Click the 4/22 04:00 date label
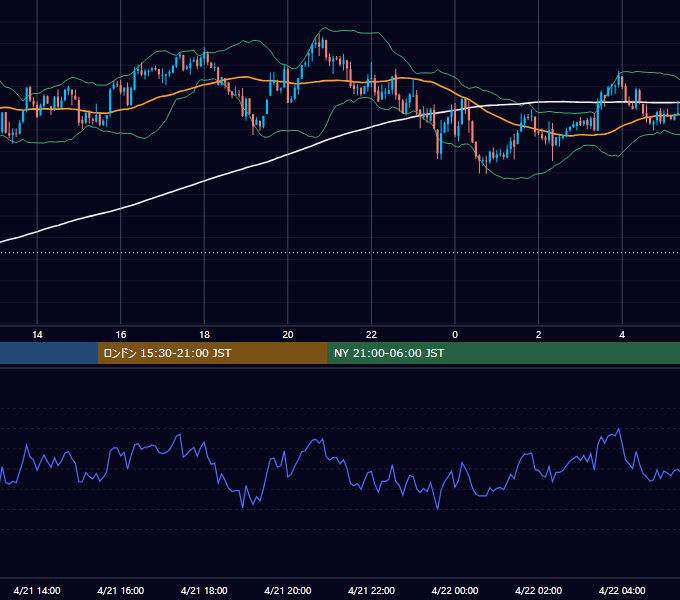Viewport: 680px width, 600px height. pyautogui.click(x=622, y=590)
